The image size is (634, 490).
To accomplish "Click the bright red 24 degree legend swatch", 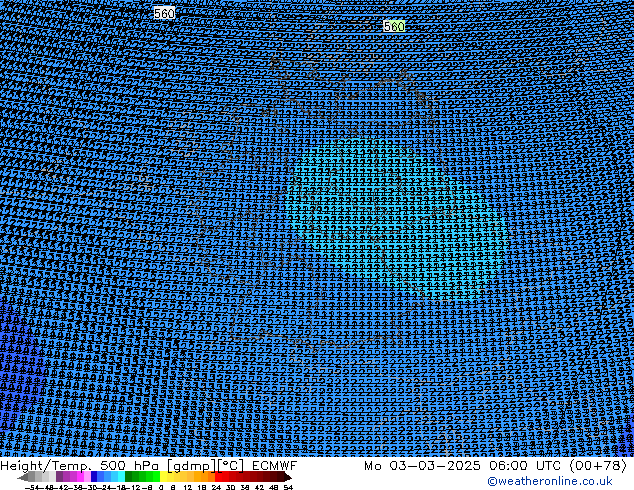I will click(x=218, y=476).
